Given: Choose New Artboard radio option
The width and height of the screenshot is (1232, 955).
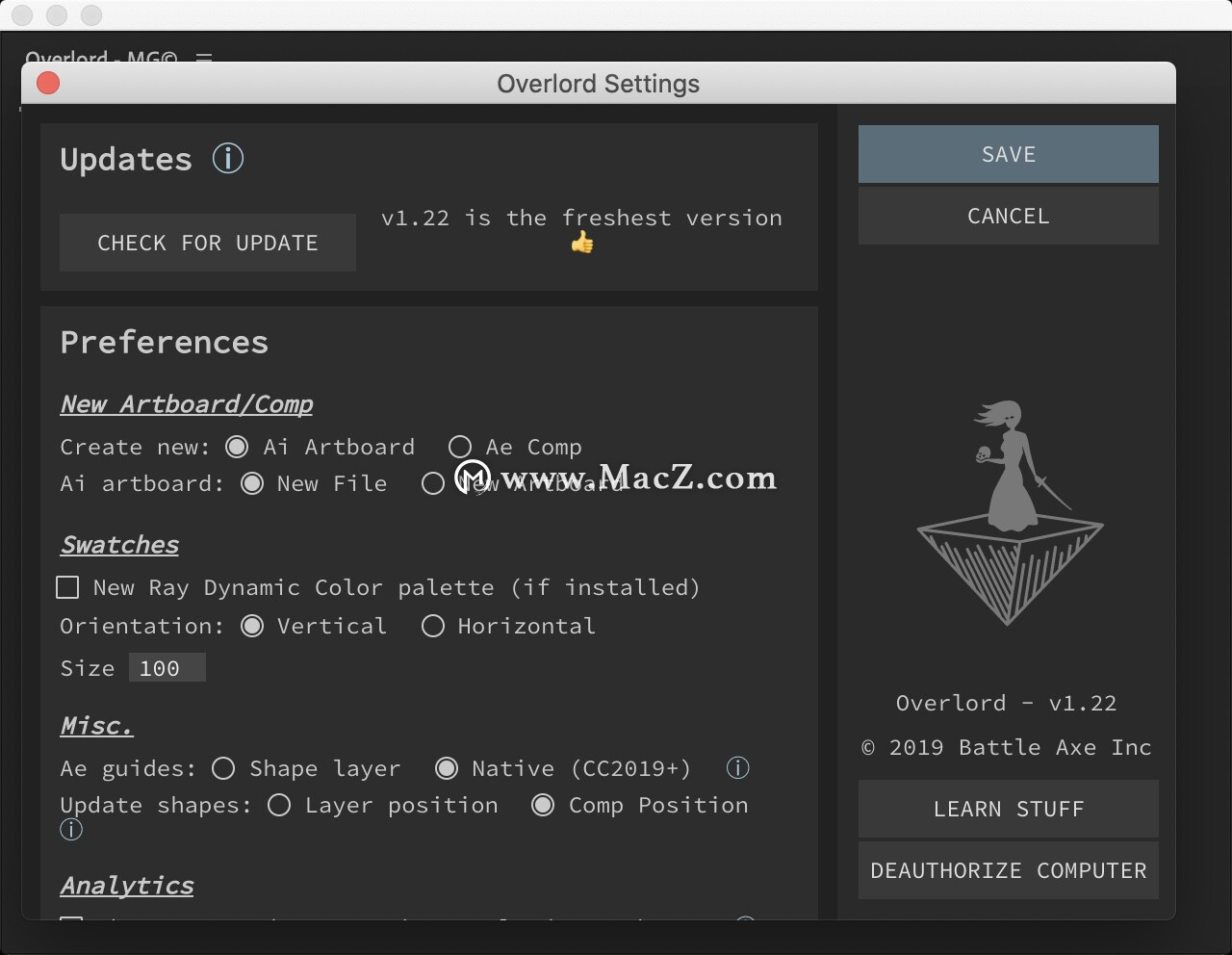Looking at the screenshot, I should (433, 483).
